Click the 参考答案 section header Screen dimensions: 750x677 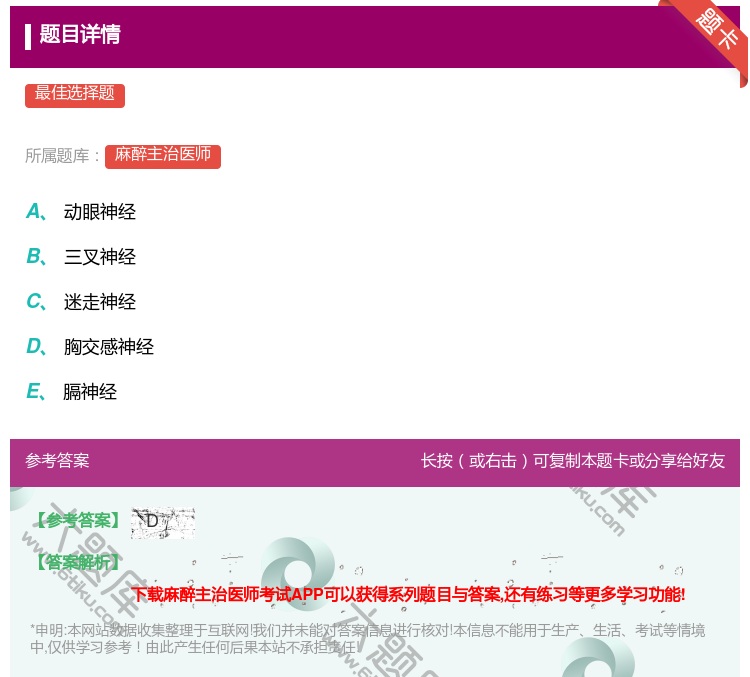(57, 461)
